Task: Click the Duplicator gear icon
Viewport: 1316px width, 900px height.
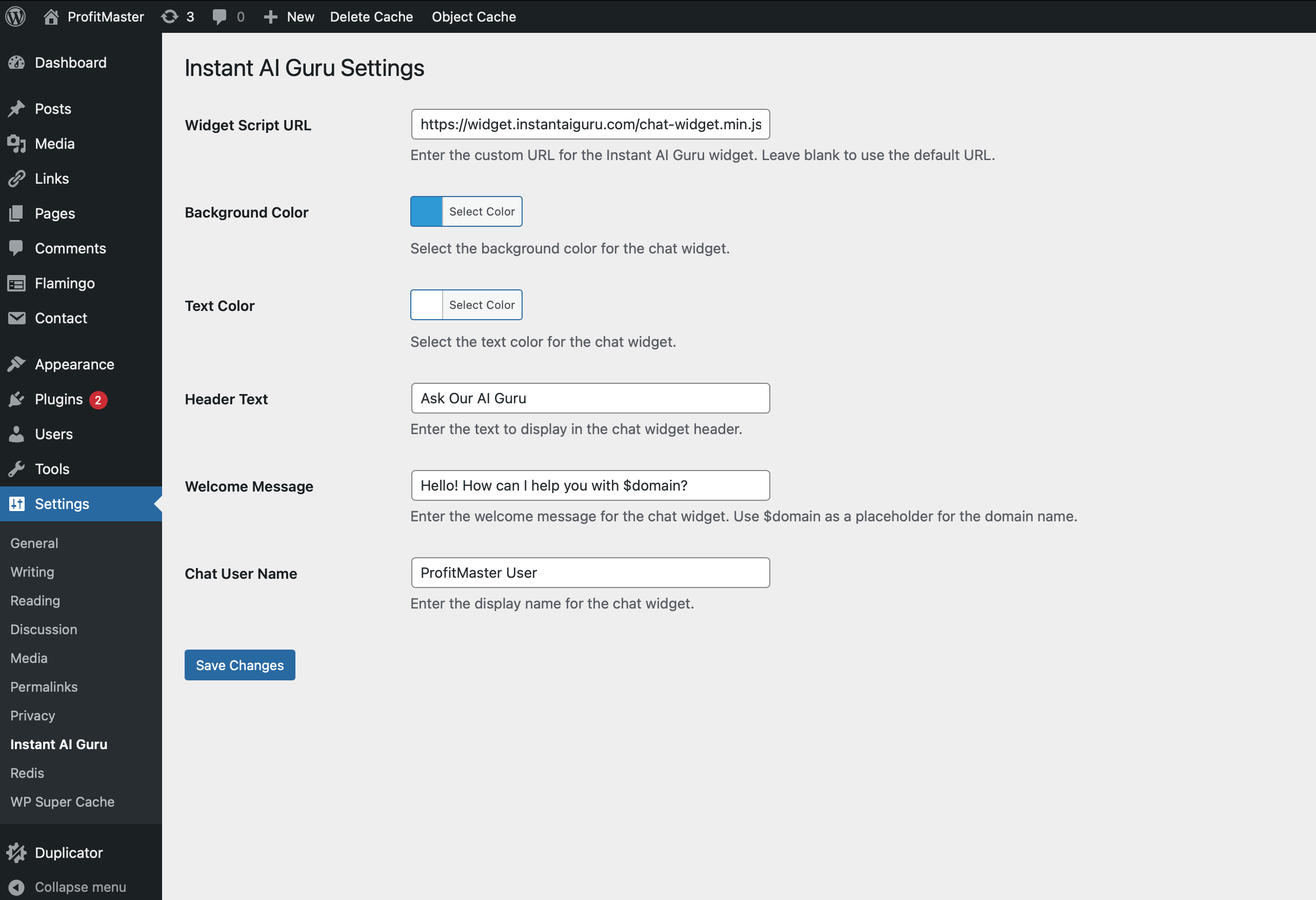Action: pyautogui.click(x=16, y=852)
